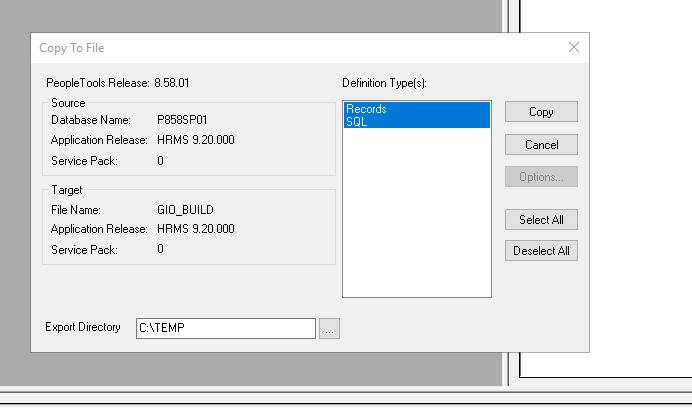Click the Copy button
The image size is (692, 417).
[x=541, y=112]
